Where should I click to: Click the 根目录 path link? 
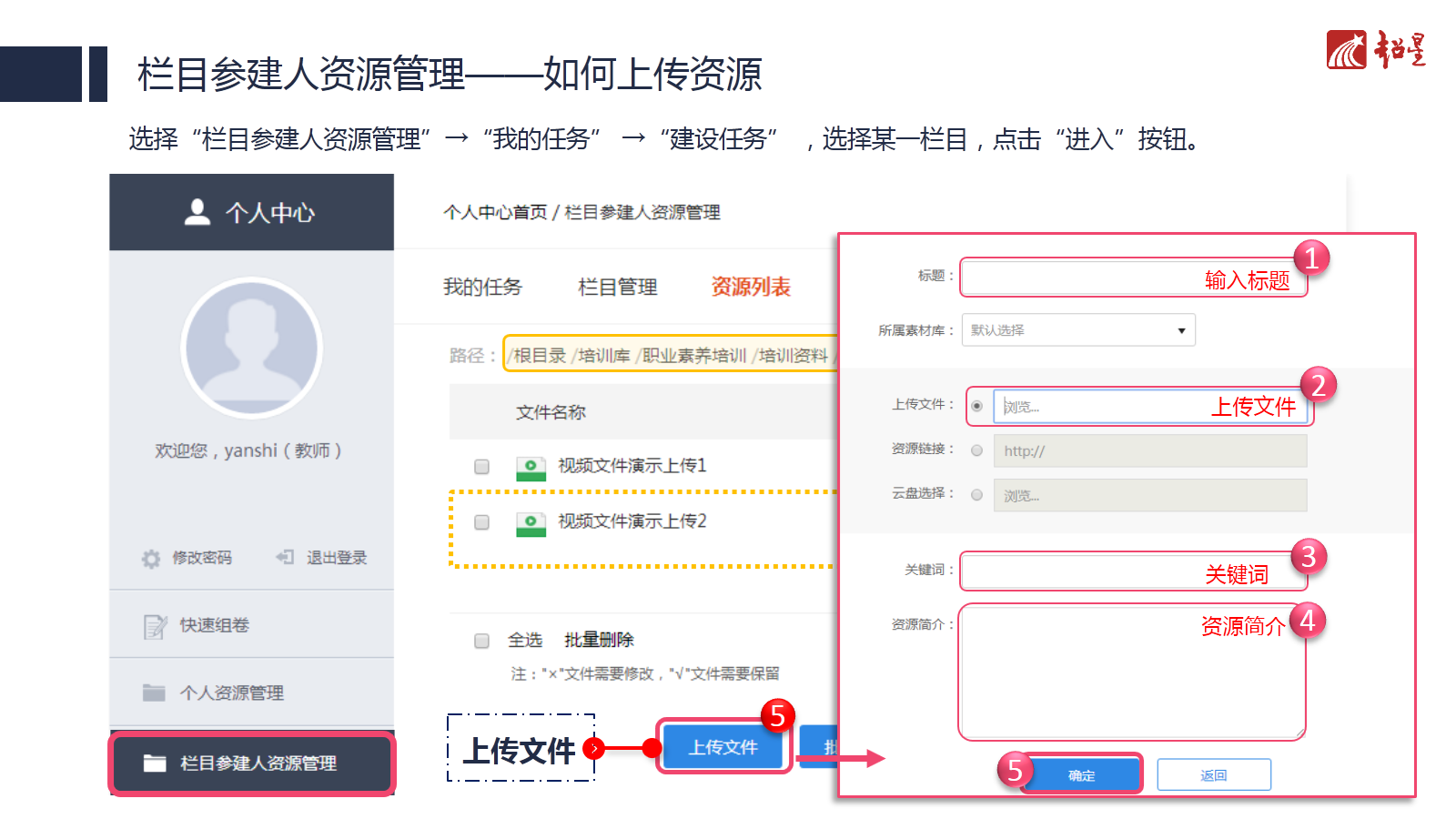[538, 356]
